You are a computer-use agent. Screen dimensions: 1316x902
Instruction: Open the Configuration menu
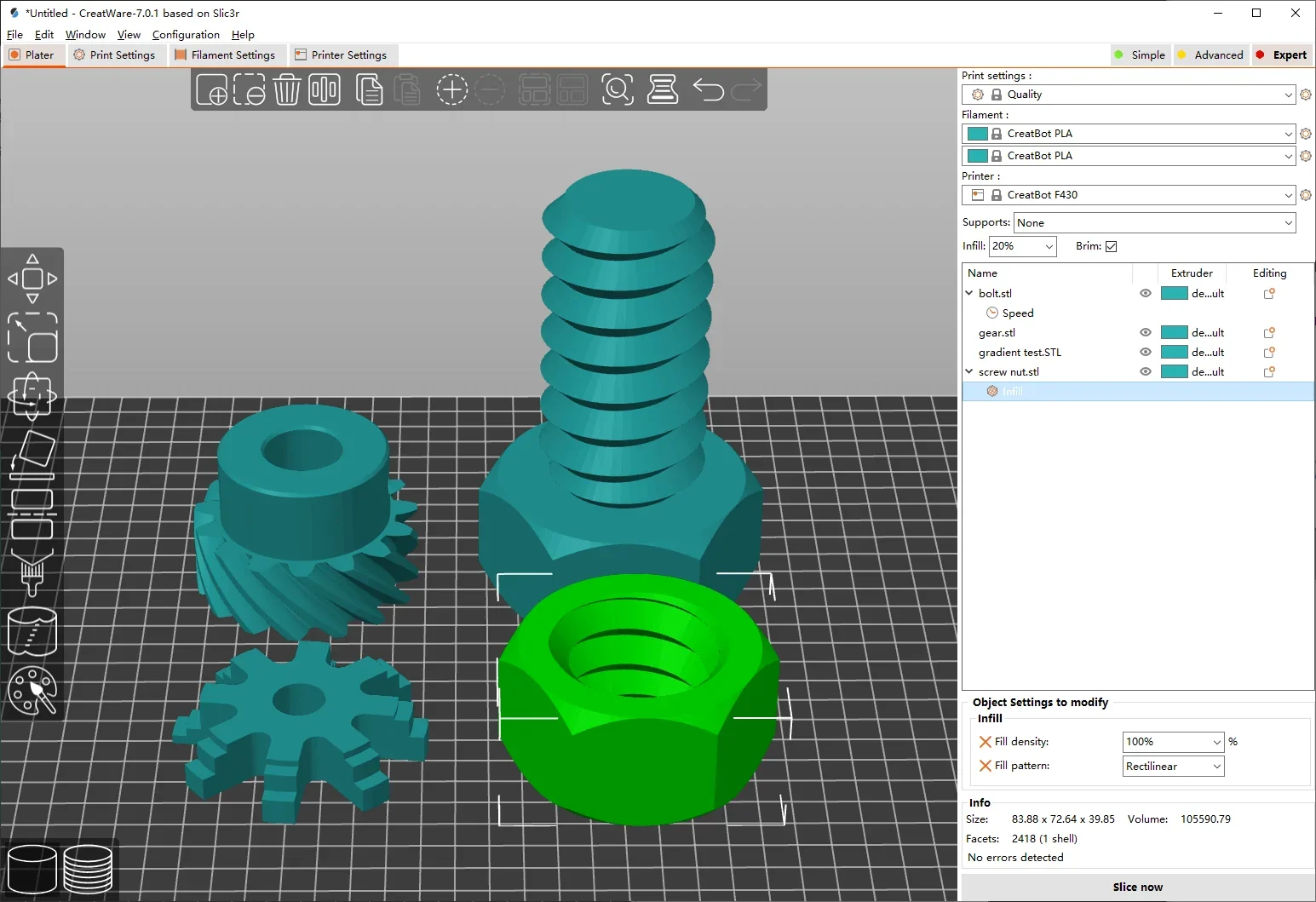(186, 35)
